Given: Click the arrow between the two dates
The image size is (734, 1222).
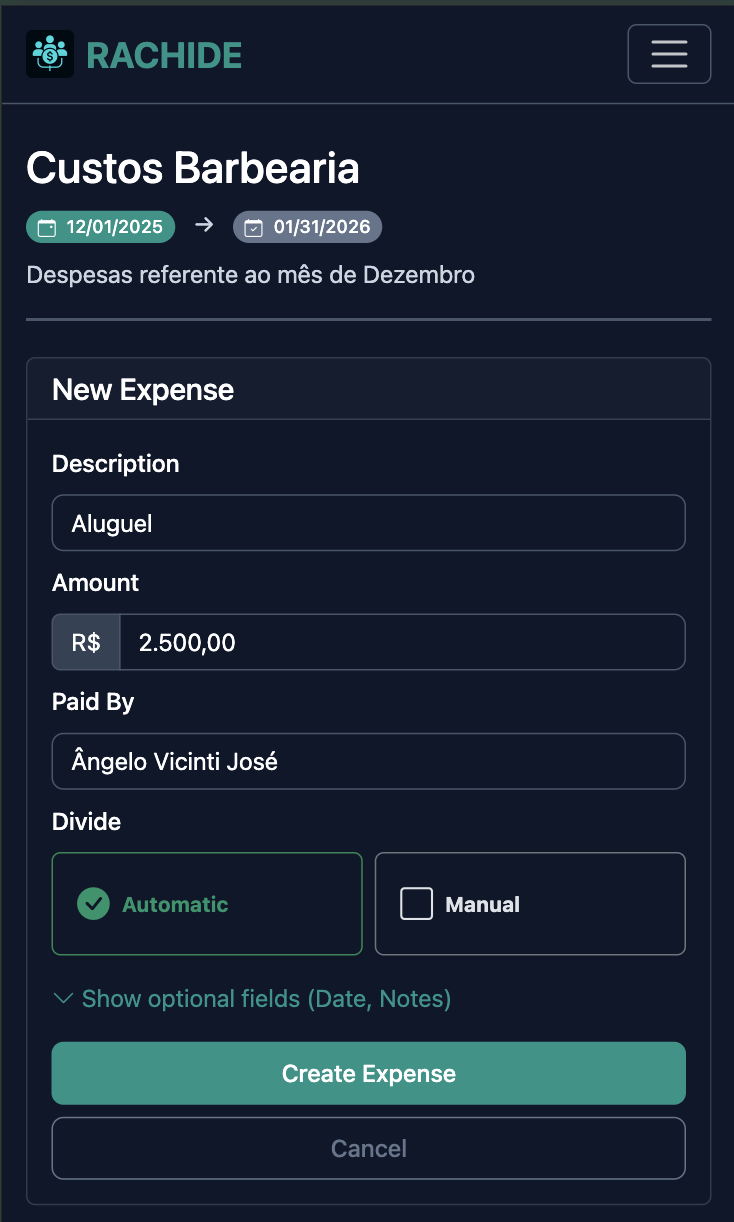Looking at the screenshot, I should [204, 226].
